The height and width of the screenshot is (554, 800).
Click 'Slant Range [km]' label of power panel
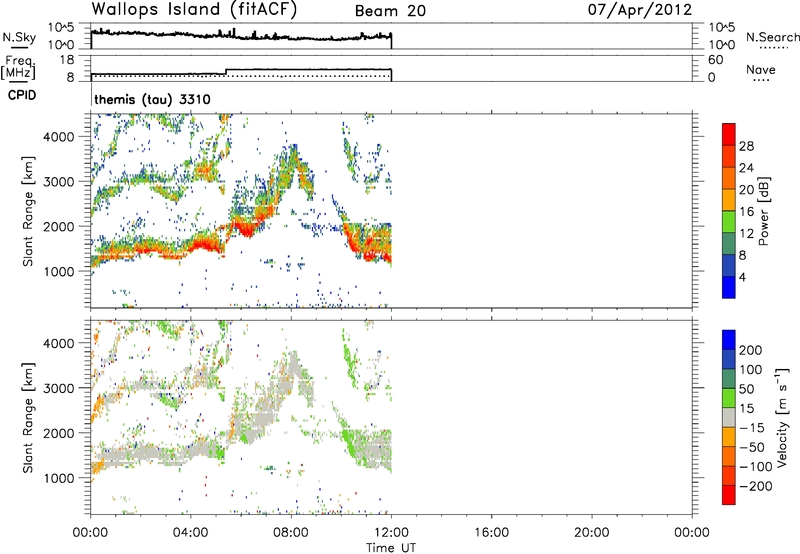28,212
